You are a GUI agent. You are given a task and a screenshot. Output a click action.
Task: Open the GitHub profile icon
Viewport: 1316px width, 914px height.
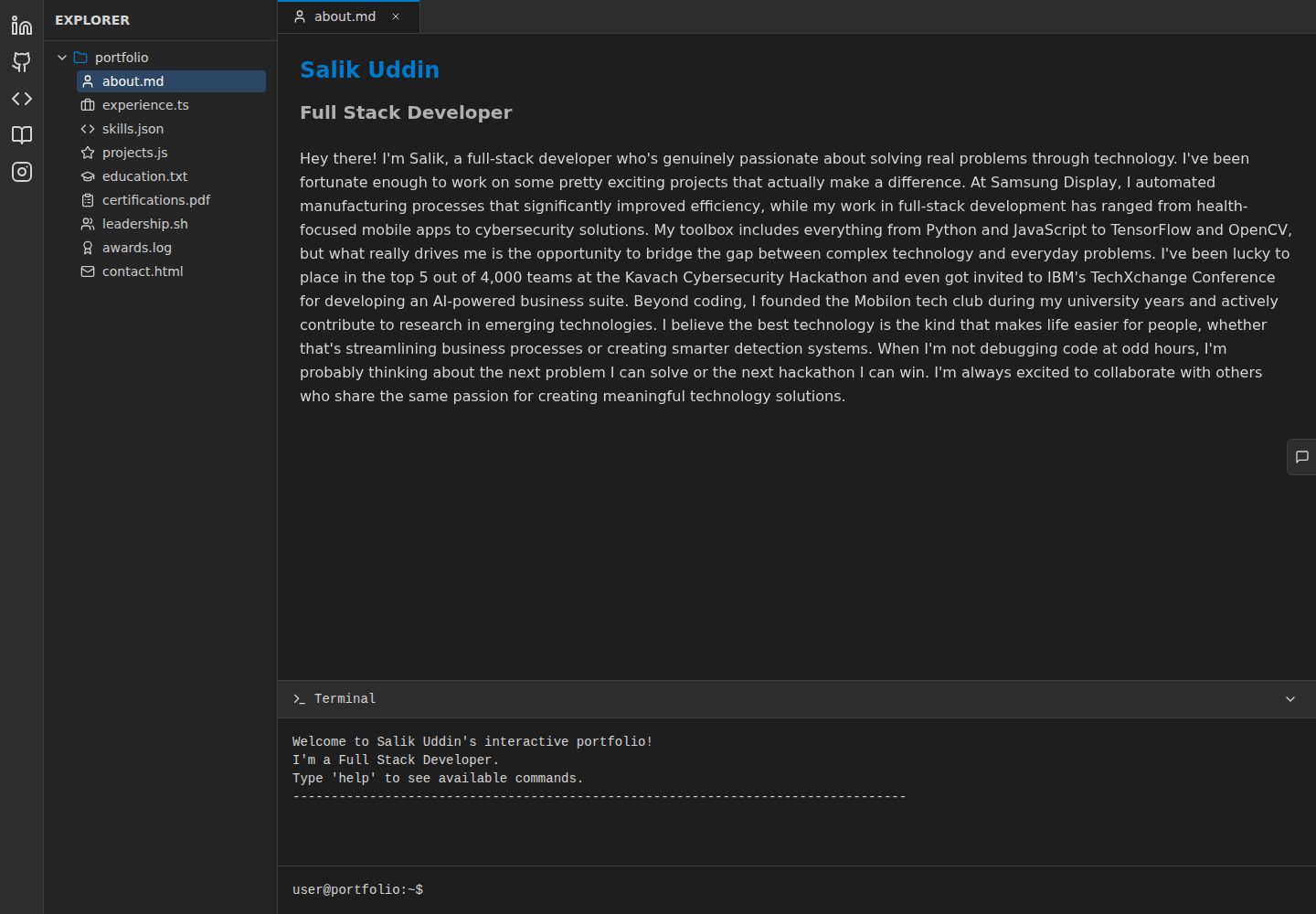tap(22, 62)
